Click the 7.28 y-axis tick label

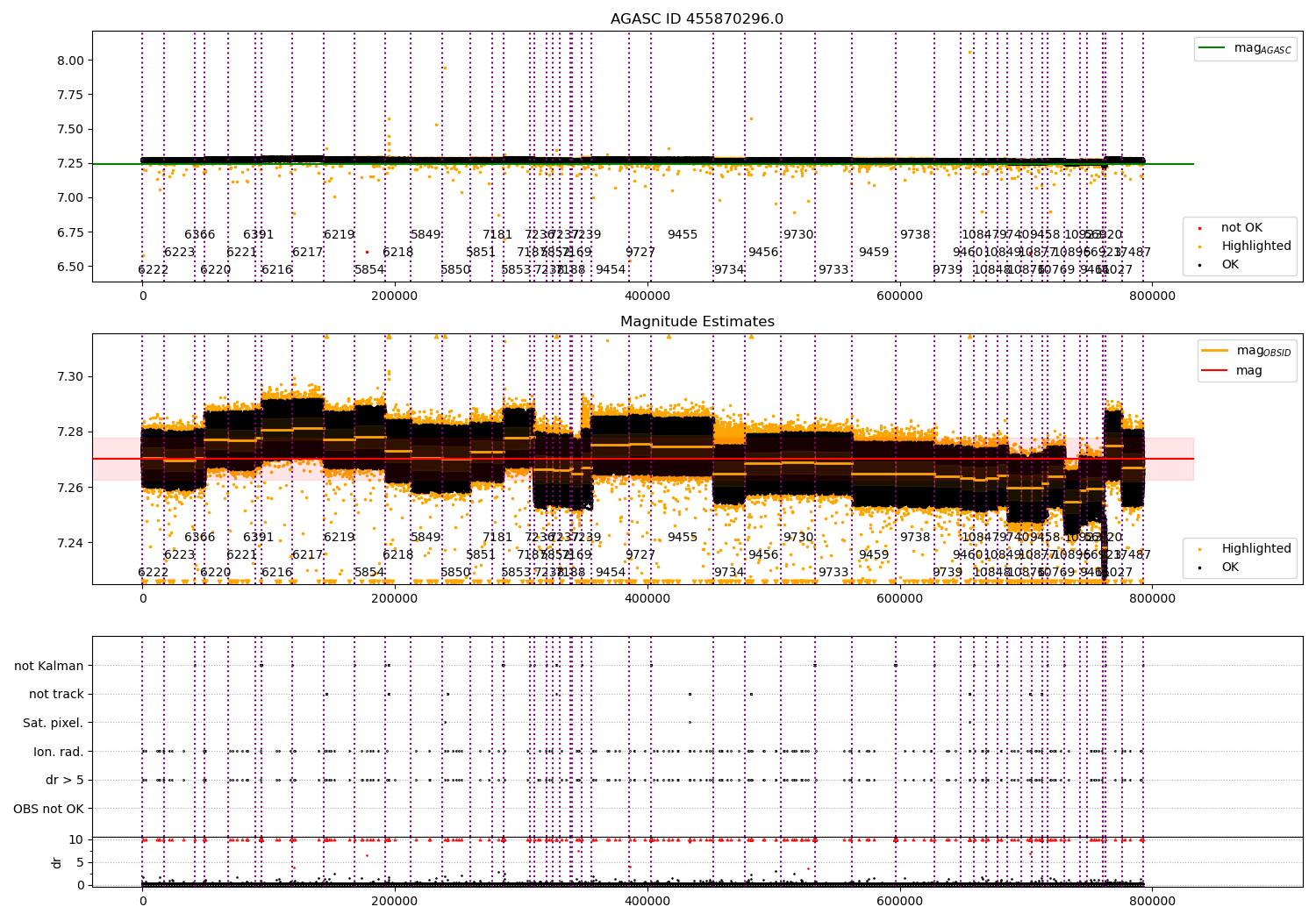point(70,432)
